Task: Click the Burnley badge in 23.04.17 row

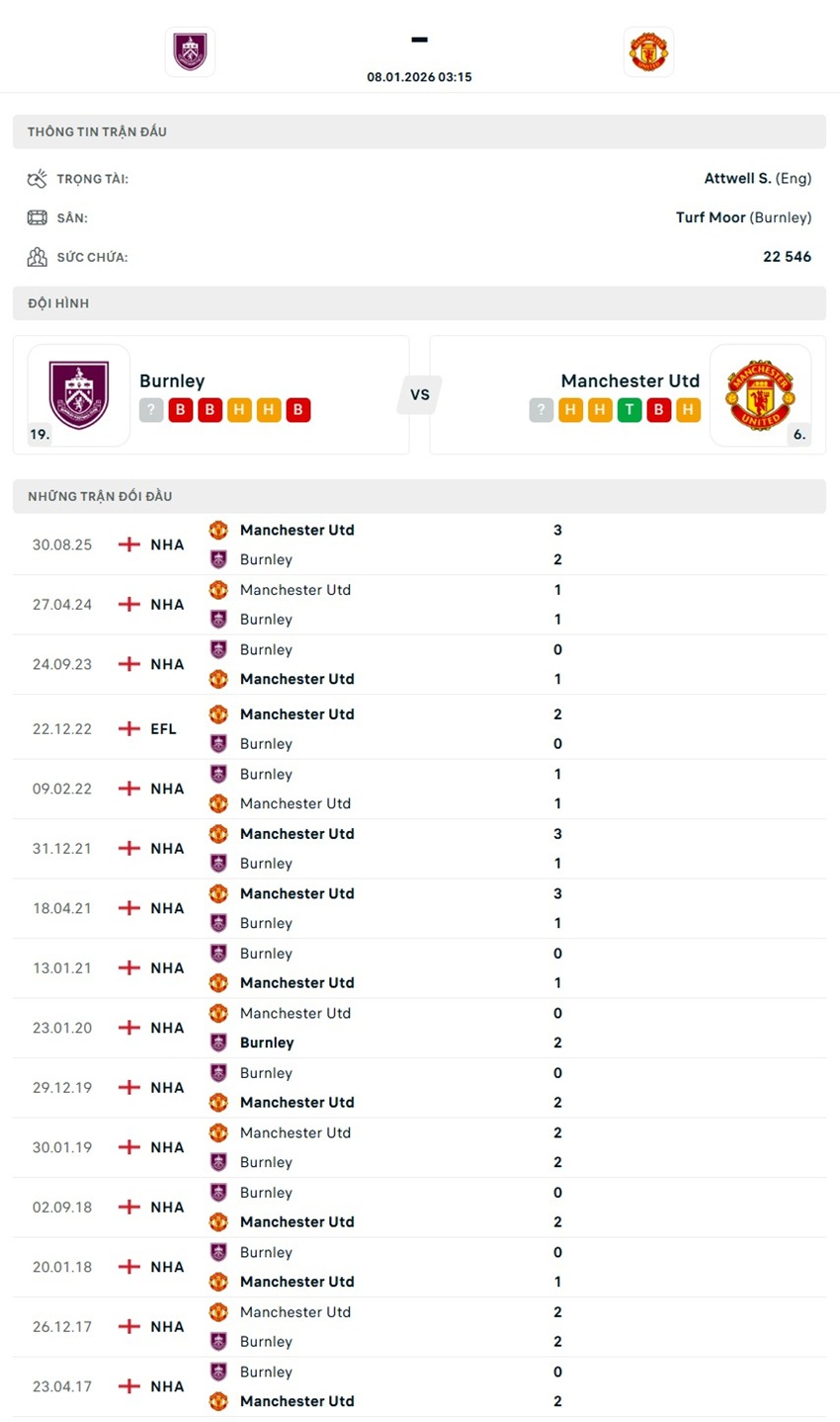Action: point(218,1372)
